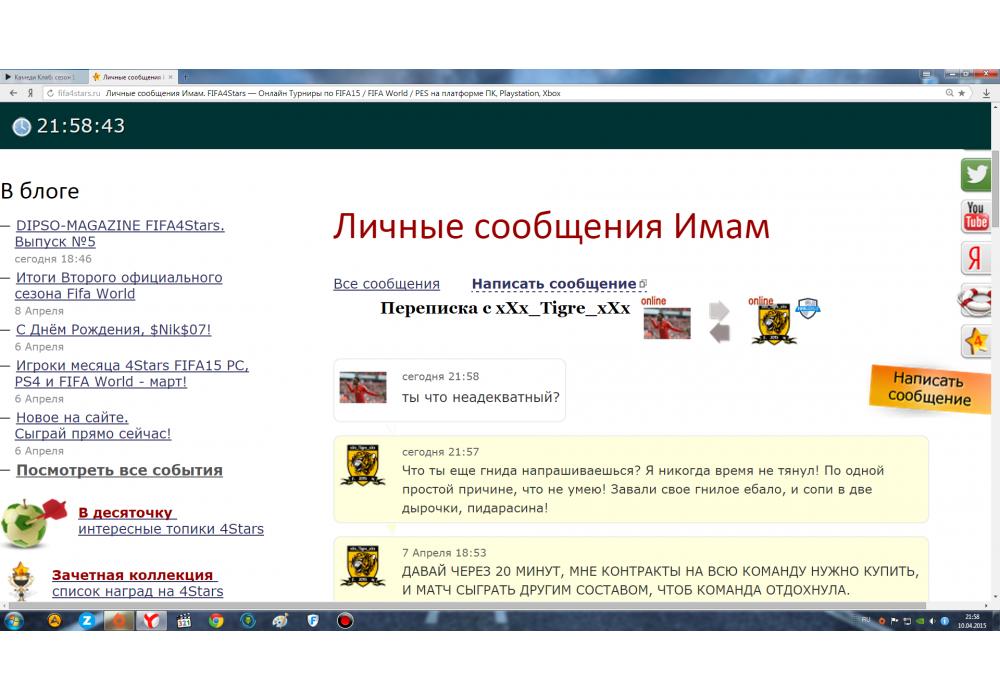1000x700 pixels.
Task: Select the 'Личные сообщения' browser tab
Action: (x=130, y=77)
